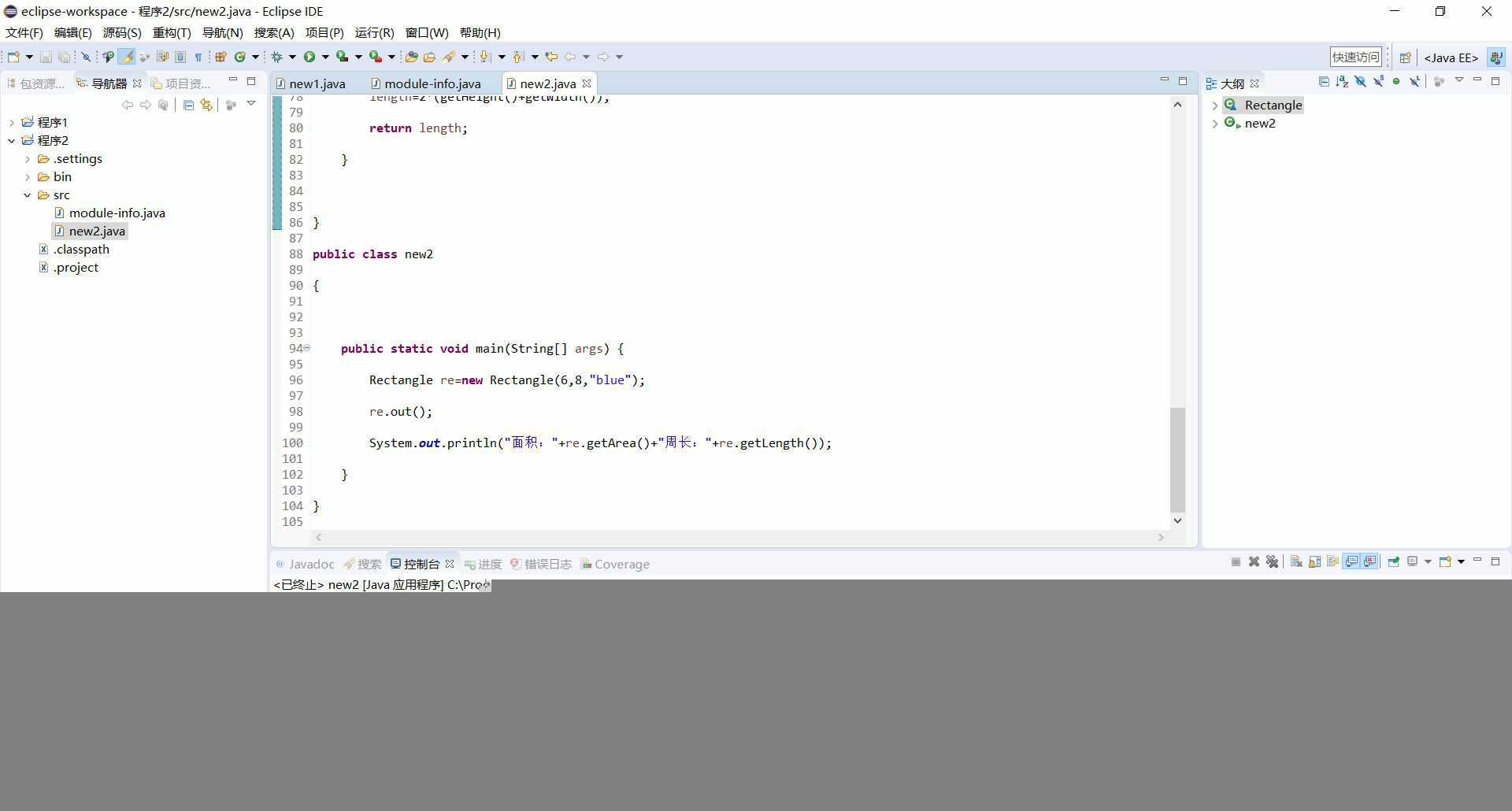The image size is (1512, 811).
Task: Toggle Hide Non-Public Members in Outline
Action: 1396,82
